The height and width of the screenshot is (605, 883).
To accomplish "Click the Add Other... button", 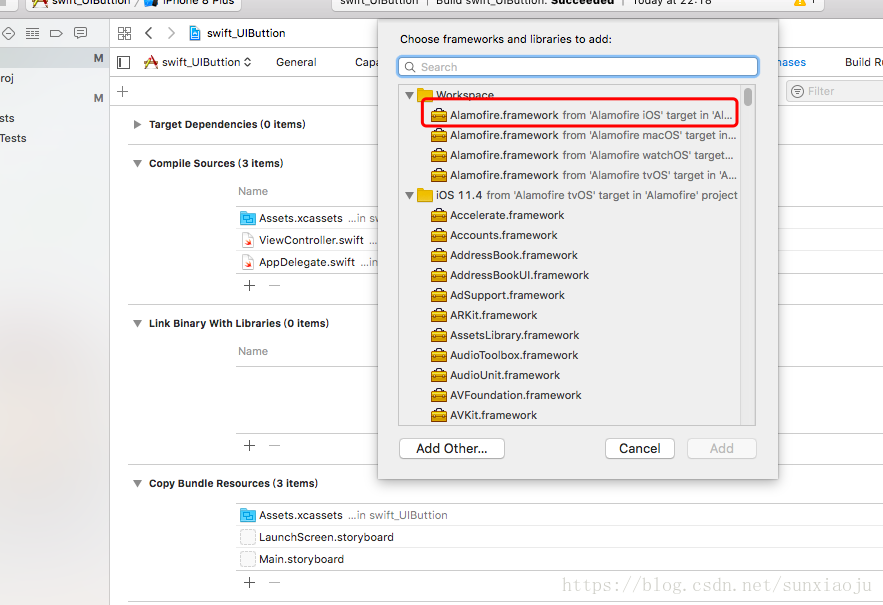I will click(x=452, y=448).
